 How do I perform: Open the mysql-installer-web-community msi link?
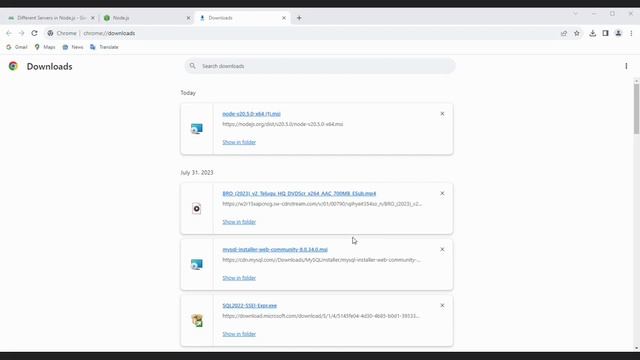point(275,249)
